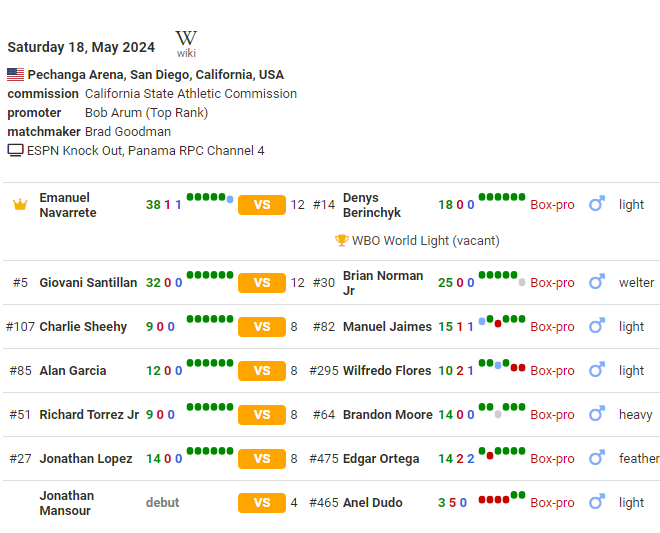Open Navarrete vs Berinchyk VS button
Image resolution: width=660 pixels, height=533 pixels.
tap(262, 205)
